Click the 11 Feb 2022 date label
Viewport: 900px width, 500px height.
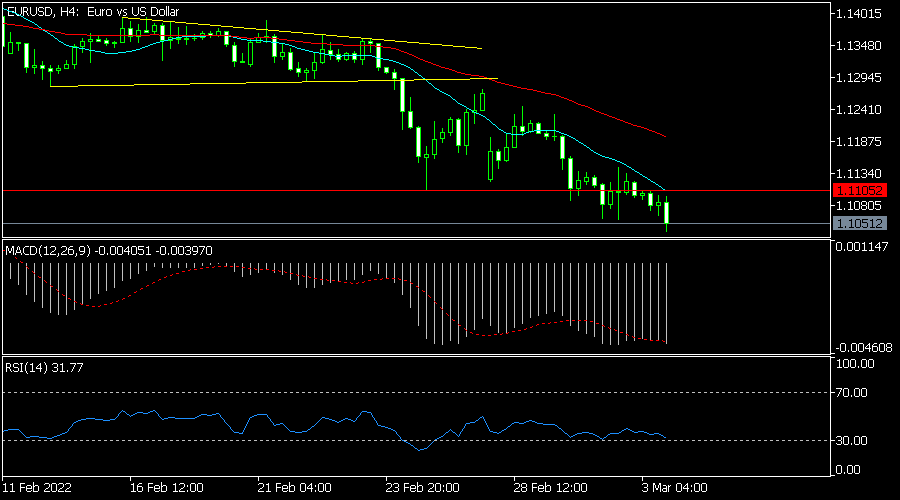pos(37,488)
